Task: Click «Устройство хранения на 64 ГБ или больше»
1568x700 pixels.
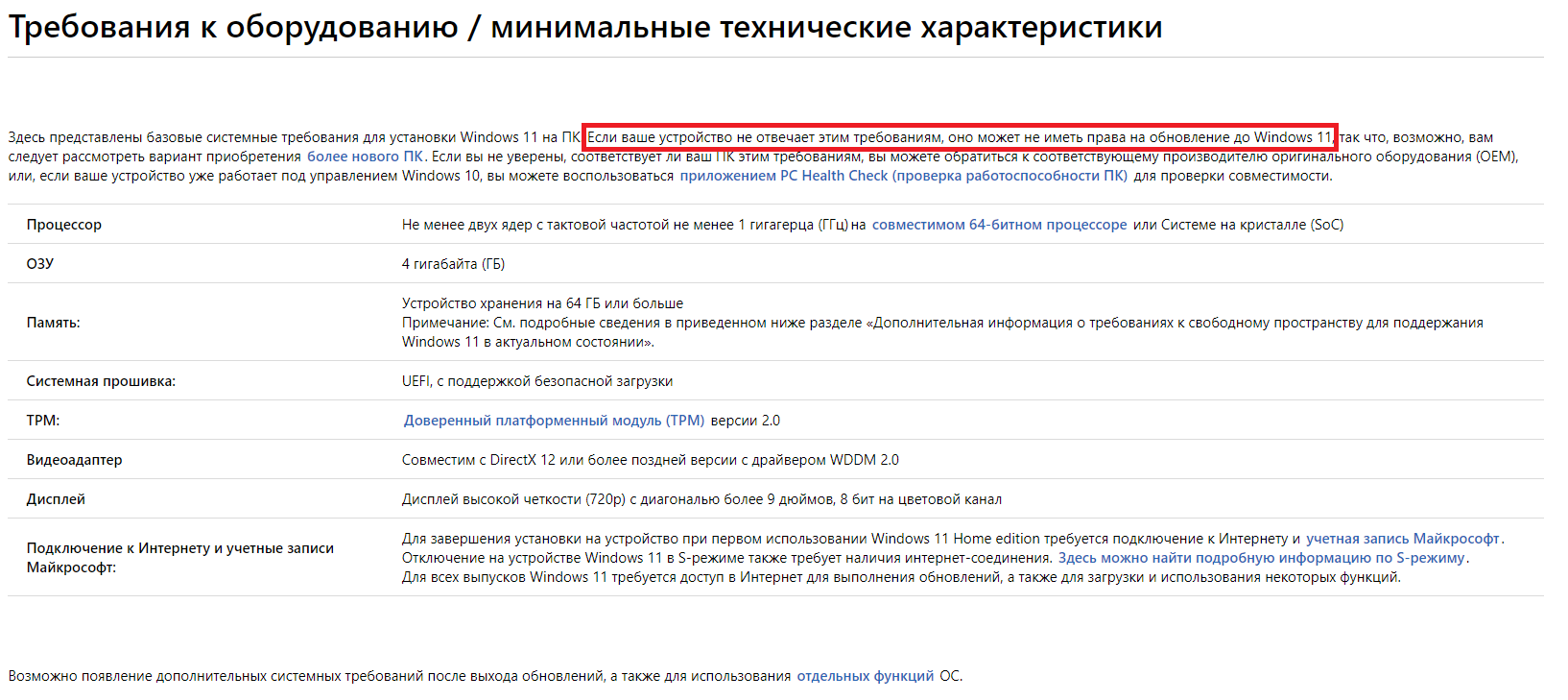Action: click(x=542, y=303)
